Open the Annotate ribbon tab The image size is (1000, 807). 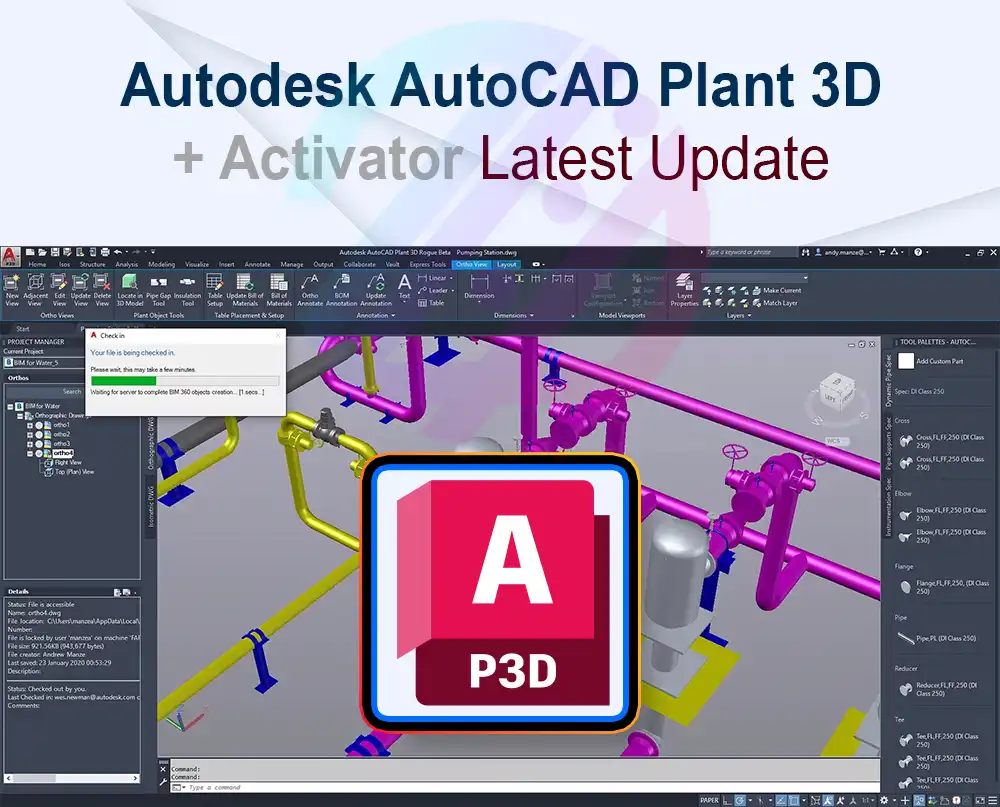tap(257, 264)
